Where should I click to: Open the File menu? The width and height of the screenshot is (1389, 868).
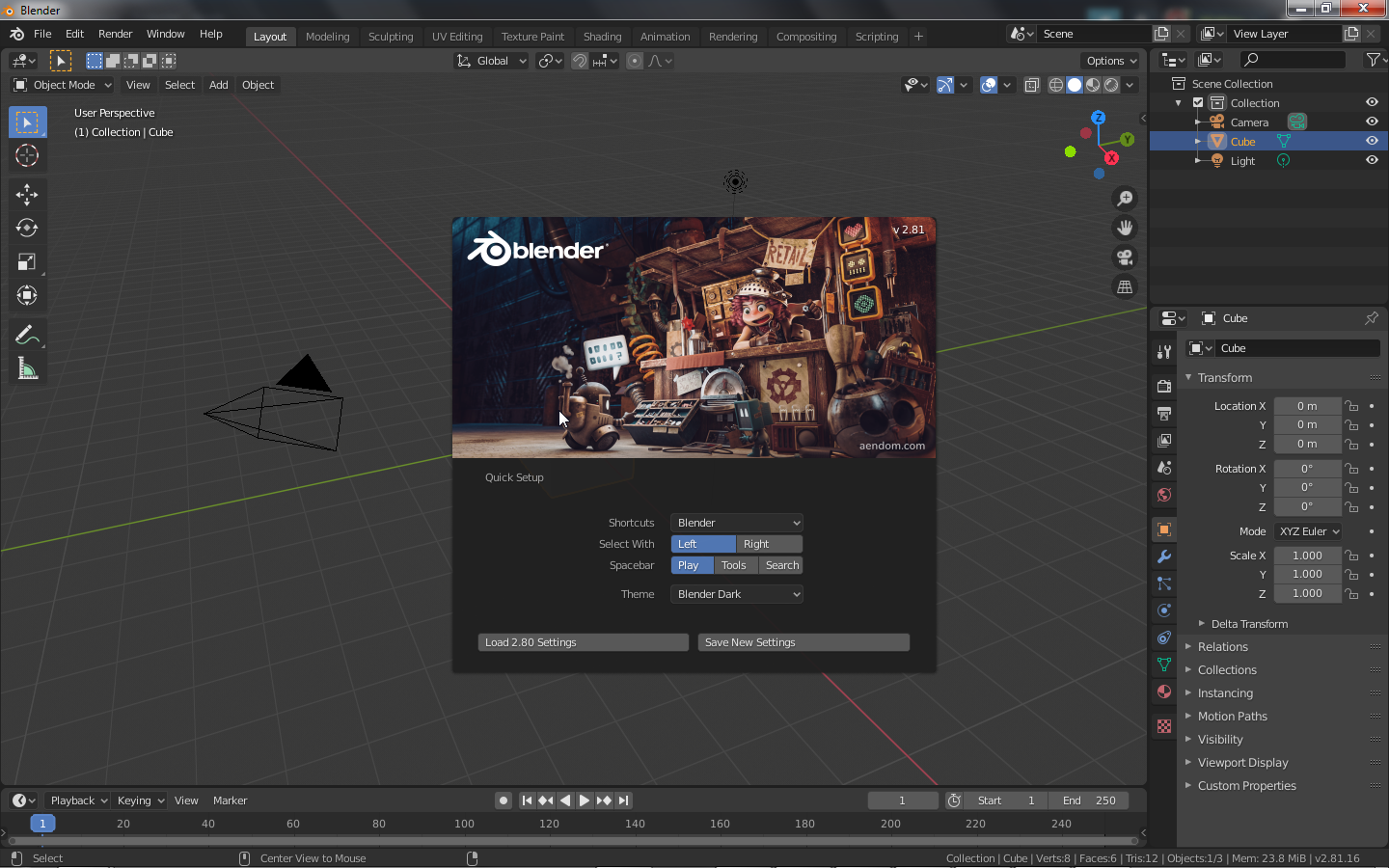pyautogui.click(x=42, y=34)
